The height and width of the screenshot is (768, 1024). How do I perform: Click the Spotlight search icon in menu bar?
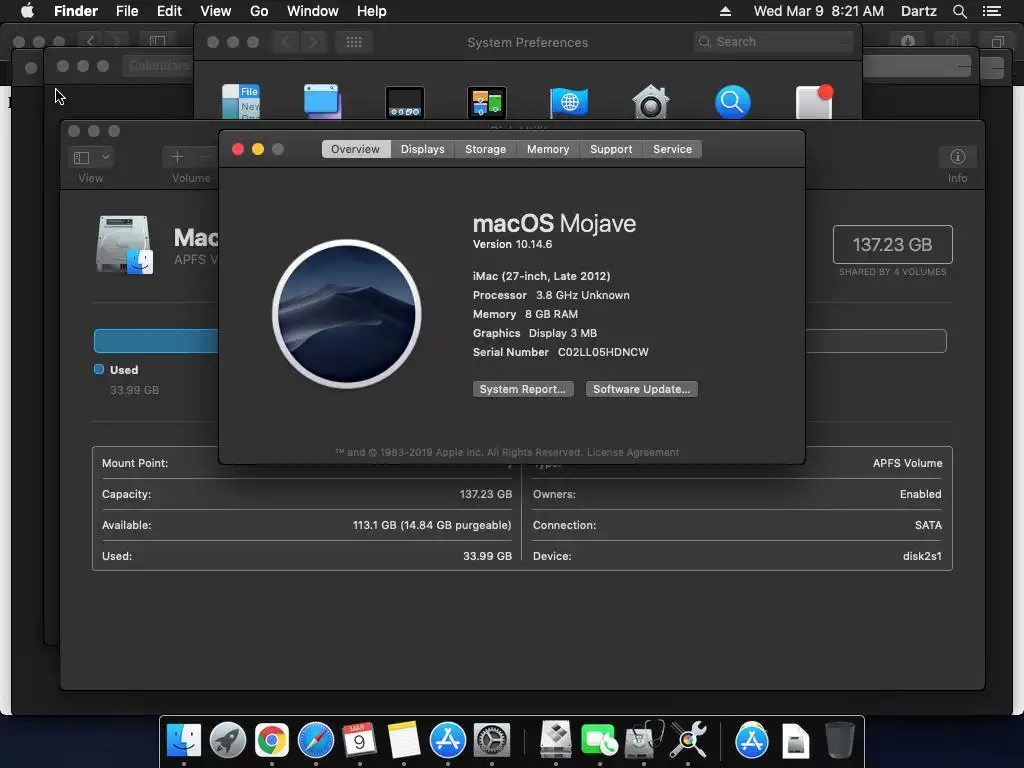[x=959, y=11]
